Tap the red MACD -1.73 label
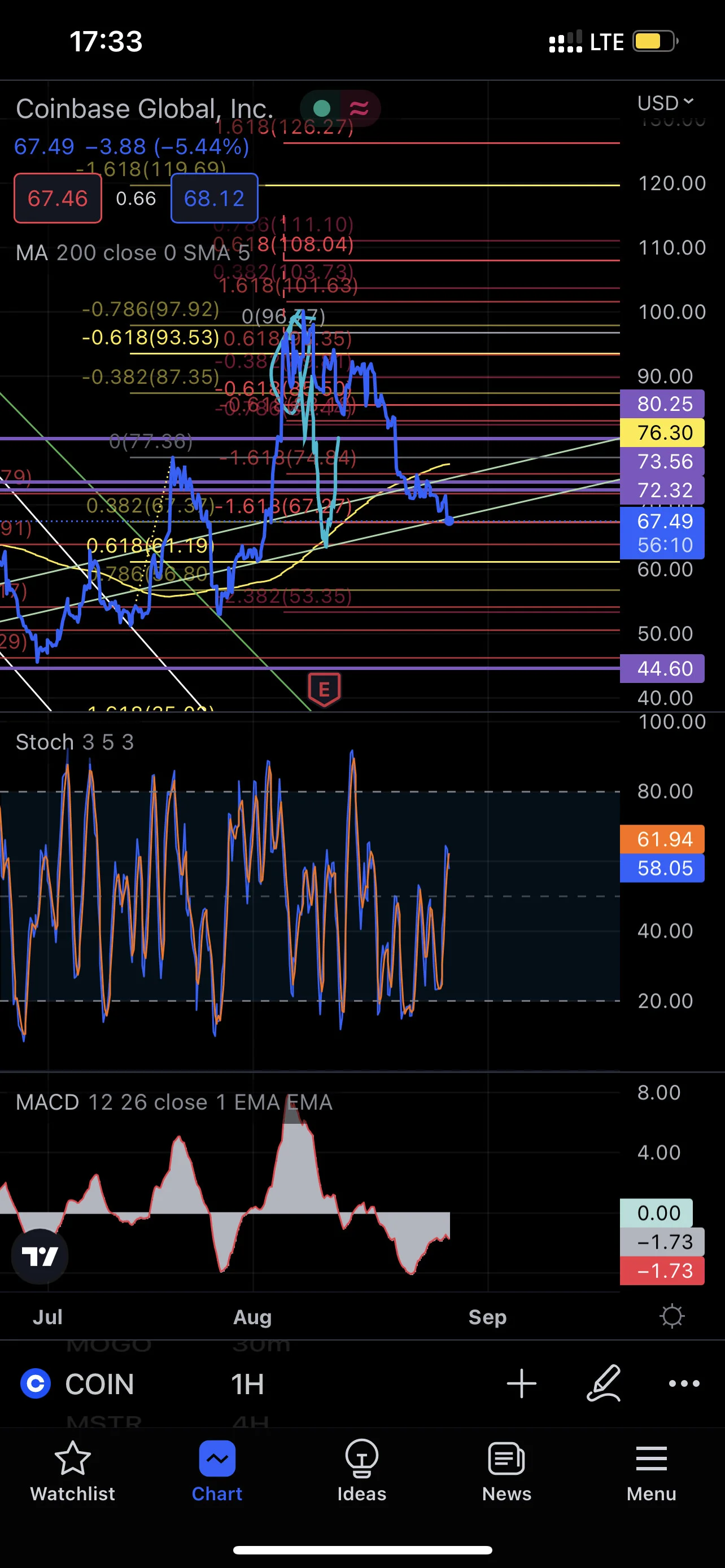 click(x=662, y=1271)
